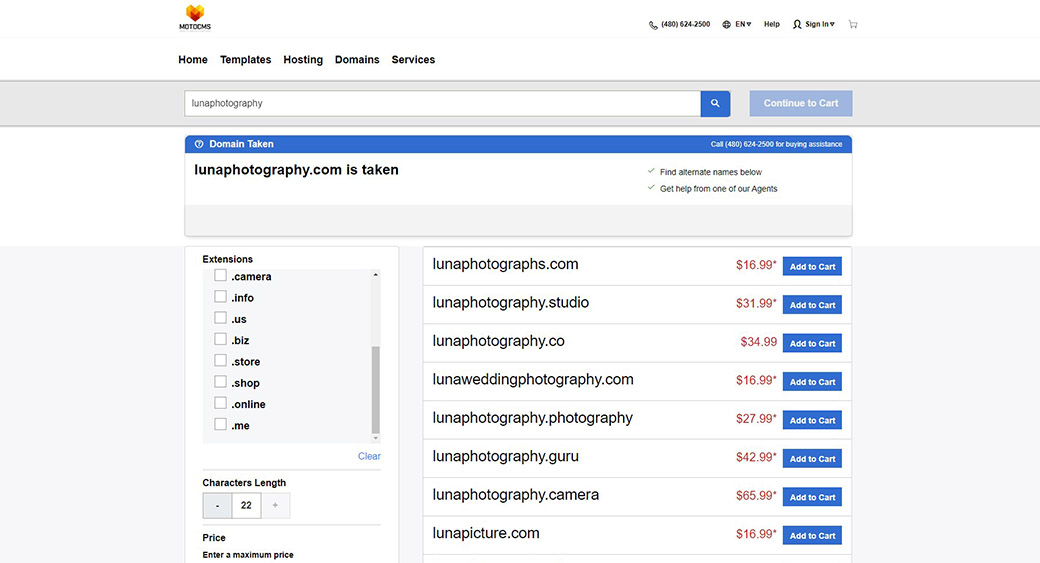The width and height of the screenshot is (1040, 563).
Task: Check the .camera extension checkbox
Action: tap(221, 276)
